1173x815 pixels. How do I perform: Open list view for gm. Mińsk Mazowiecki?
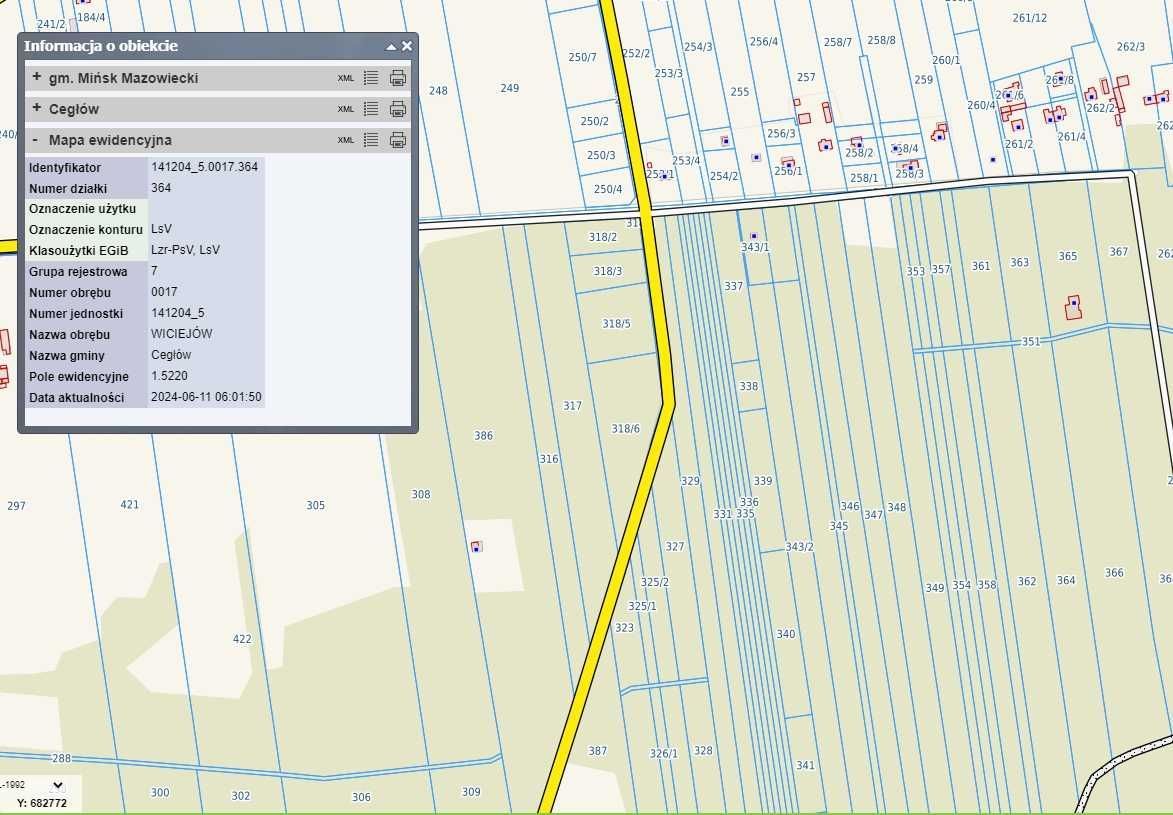371,78
